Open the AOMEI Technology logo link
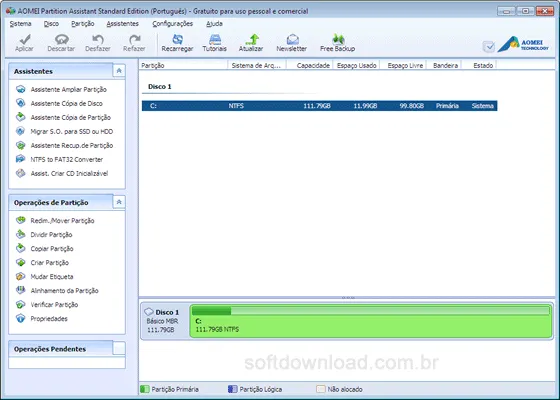Screen dimensions: 560x400 point(524,44)
